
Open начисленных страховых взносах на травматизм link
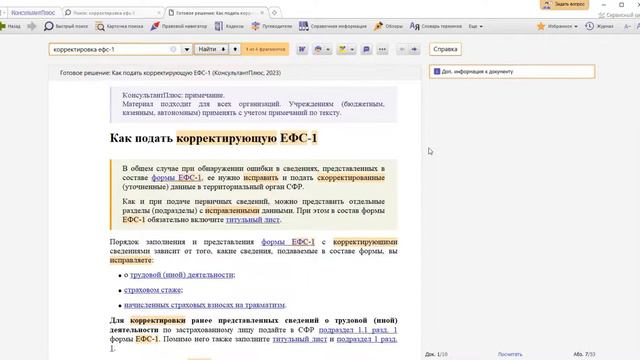[204, 305]
